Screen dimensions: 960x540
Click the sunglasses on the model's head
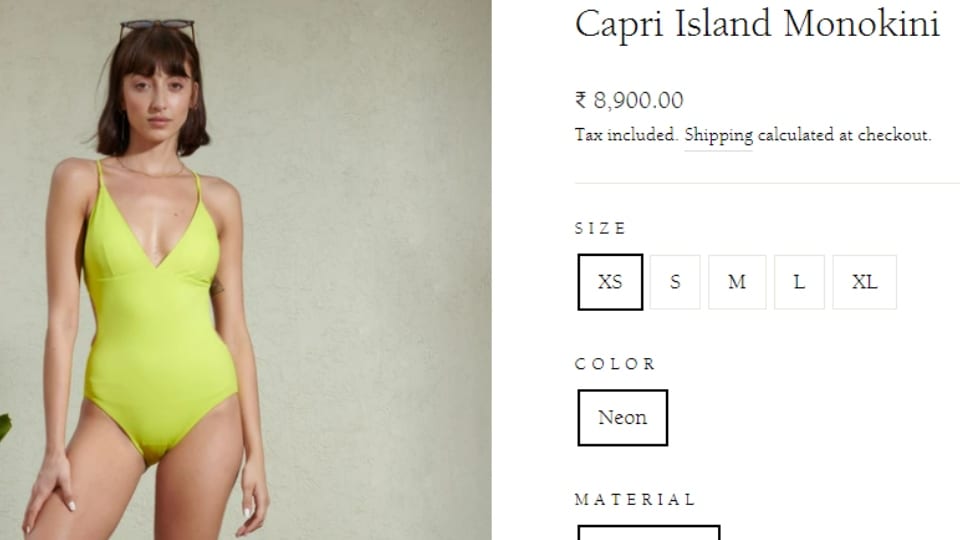[157, 28]
